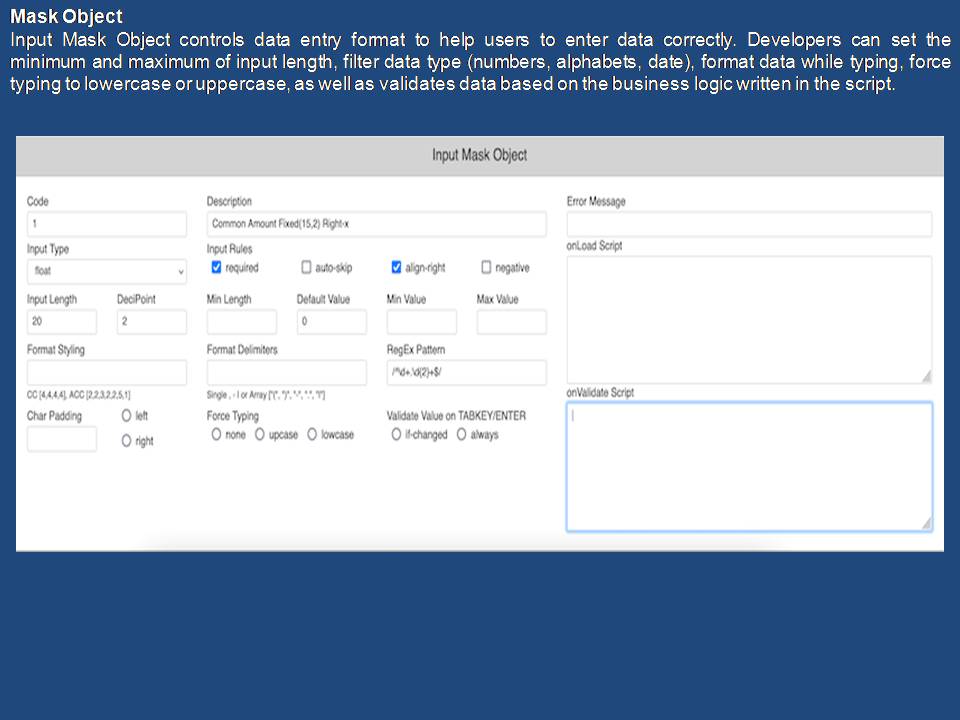Enable the negative checkbox
This screenshot has height=720, width=960.
tap(487, 268)
